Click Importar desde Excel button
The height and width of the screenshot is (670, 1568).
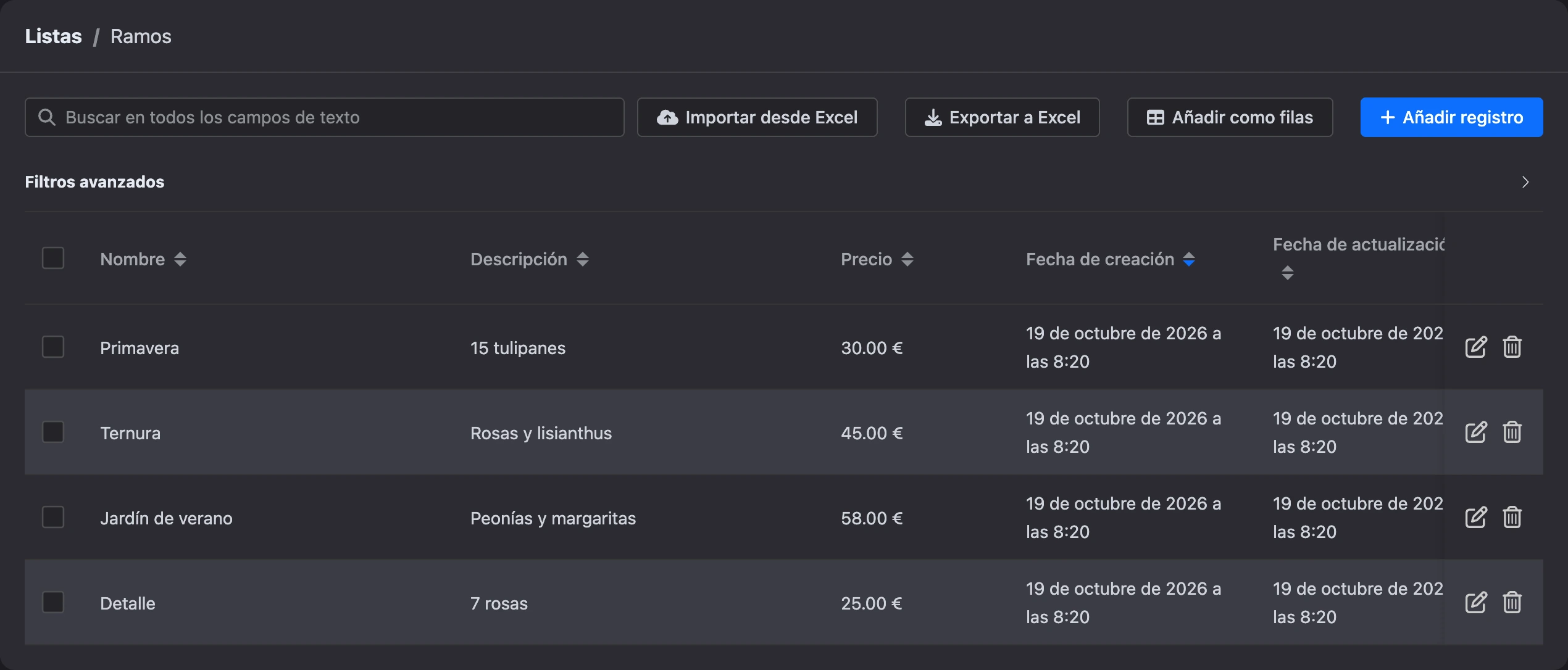point(757,117)
